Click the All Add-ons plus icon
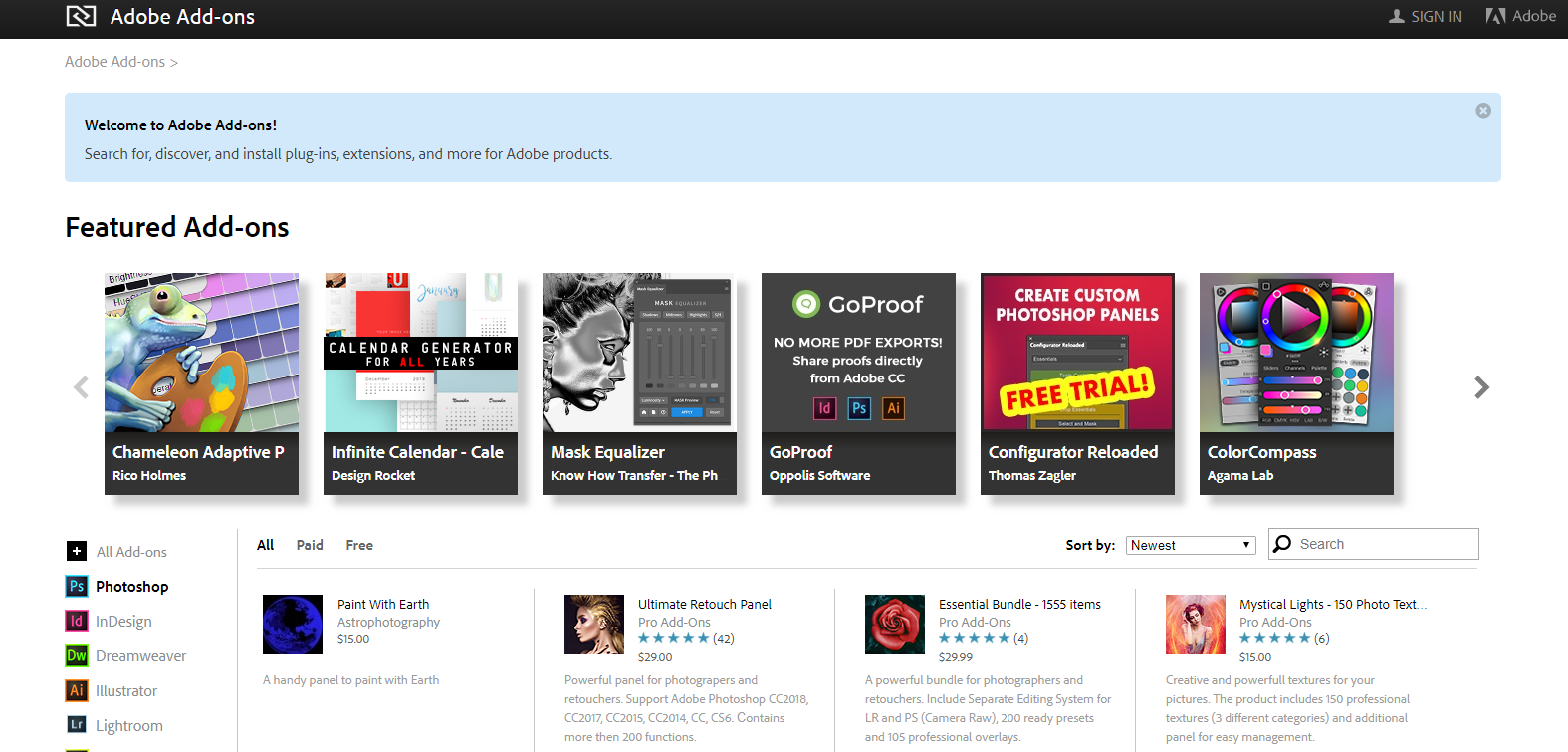1568x752 pixels. point(77,551)
